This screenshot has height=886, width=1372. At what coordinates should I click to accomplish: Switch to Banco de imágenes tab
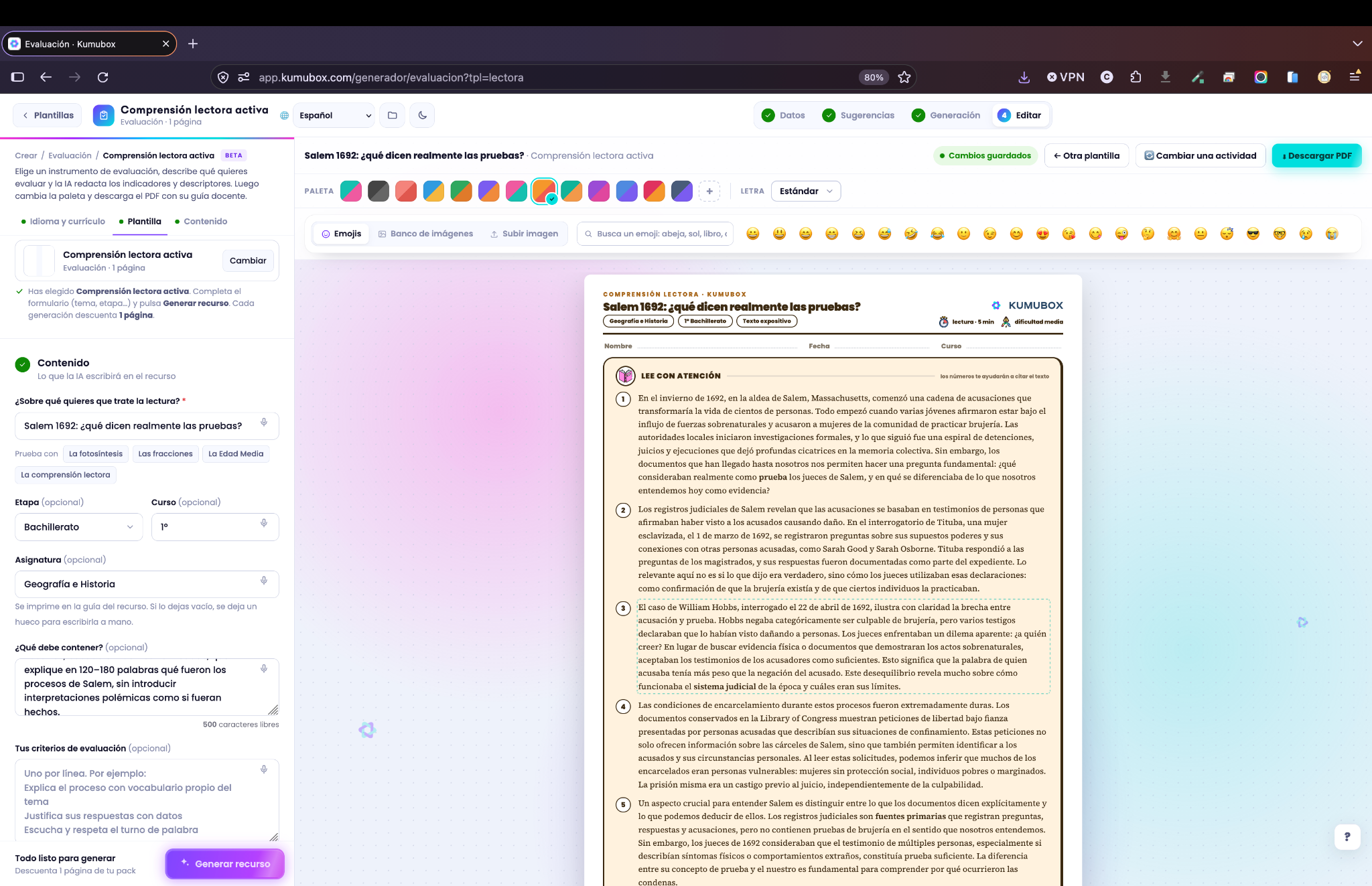pos(425,234)
